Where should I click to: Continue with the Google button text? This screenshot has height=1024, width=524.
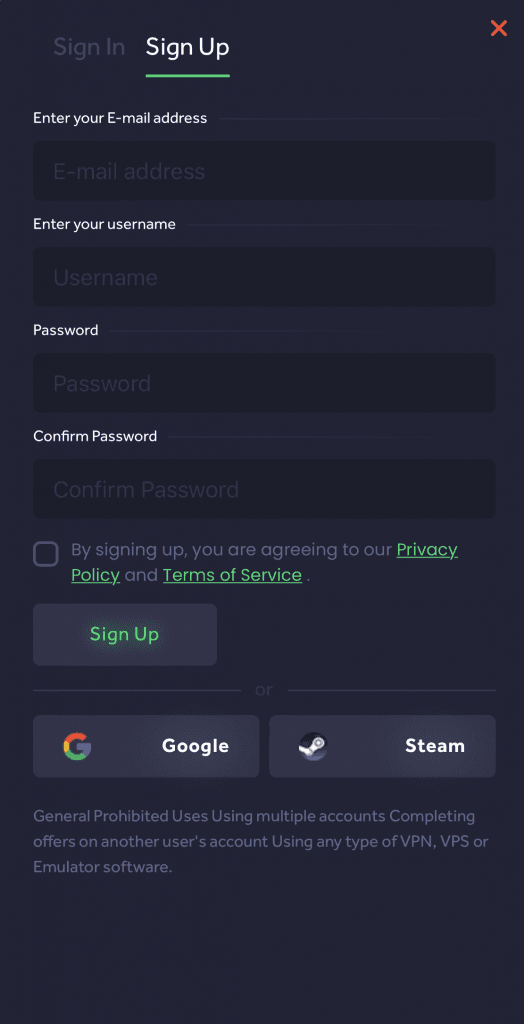click(x=195, y=746)
